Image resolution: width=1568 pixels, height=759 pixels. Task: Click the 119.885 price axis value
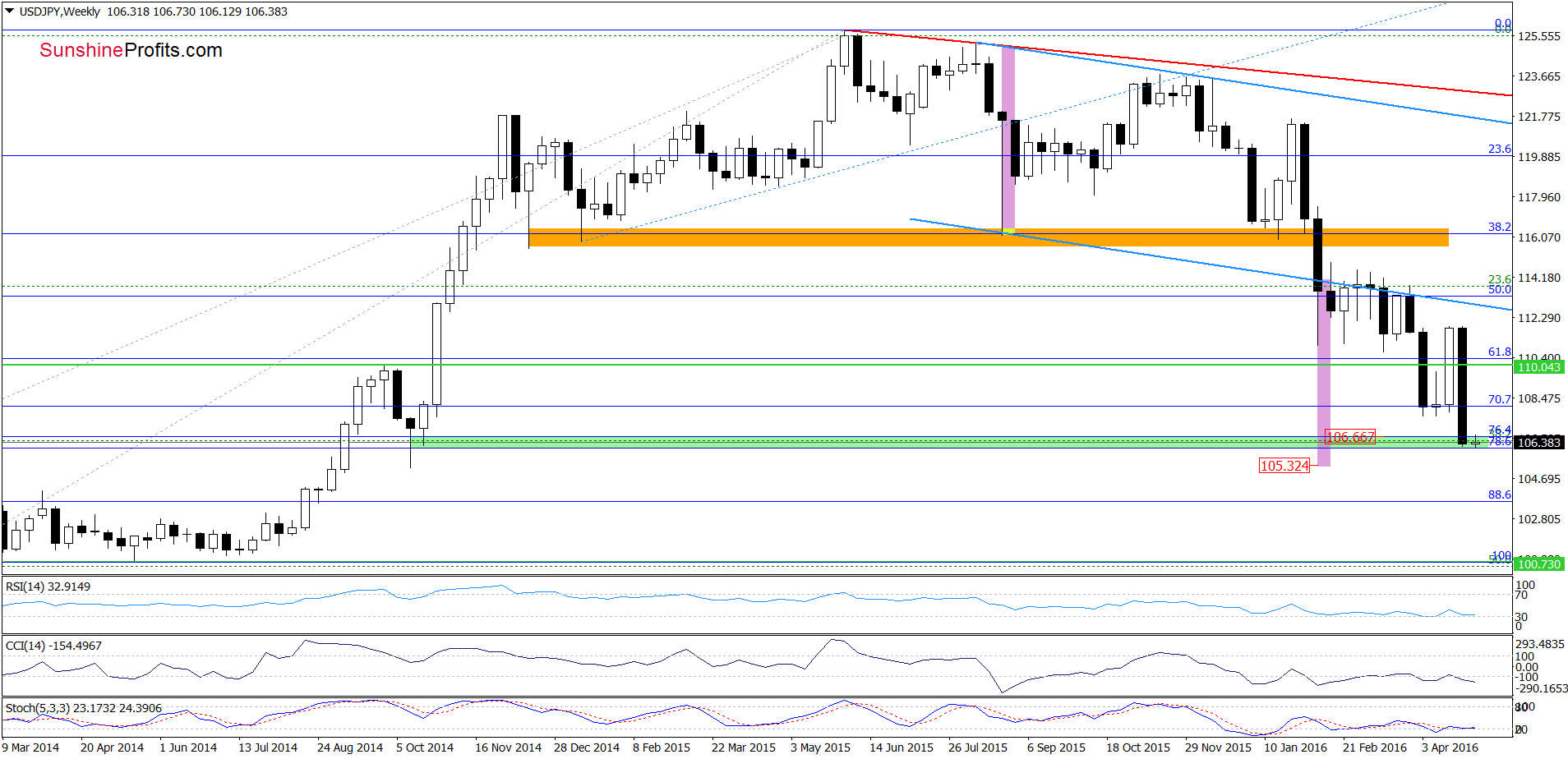pyautogui.click(x=1539, y=157)
